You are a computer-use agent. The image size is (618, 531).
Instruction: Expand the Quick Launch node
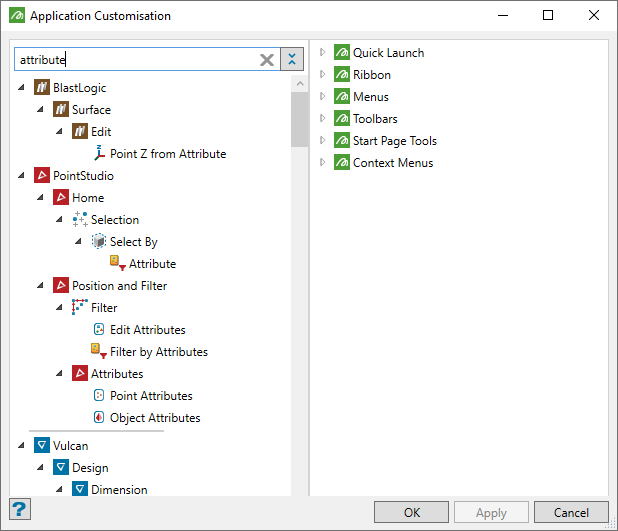tap(322, 52)
